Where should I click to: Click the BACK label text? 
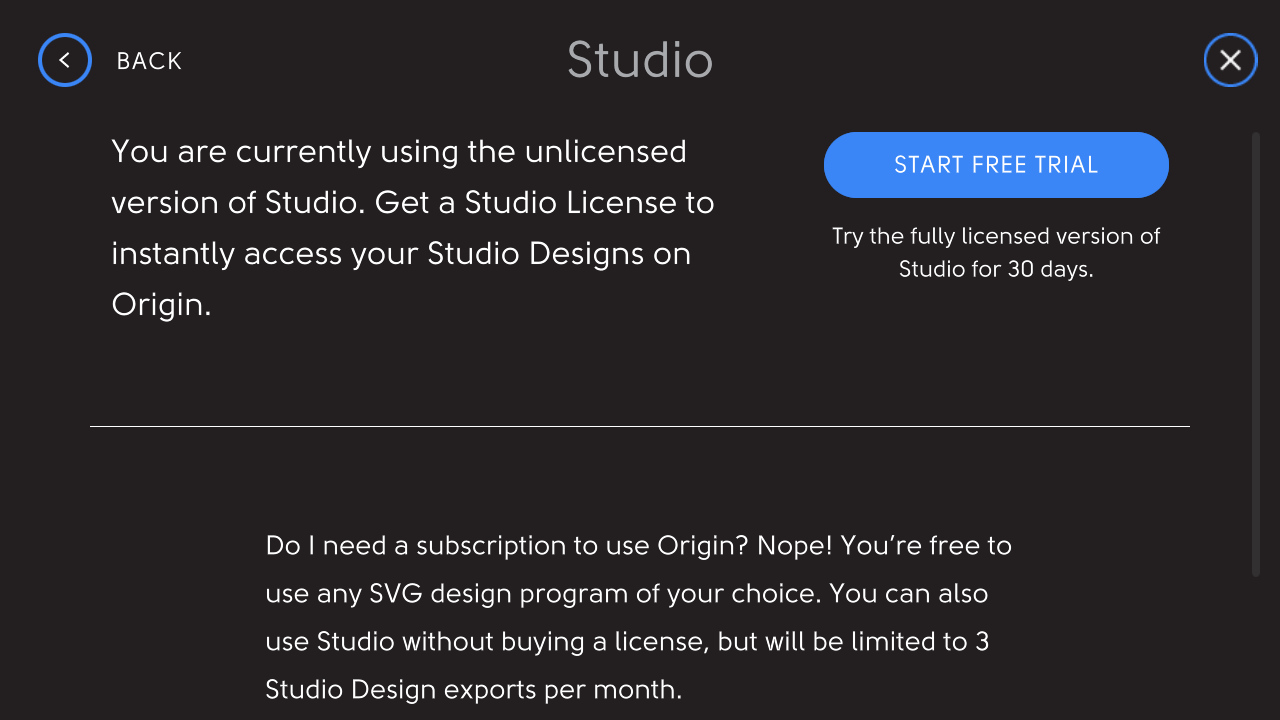[149, 60]
